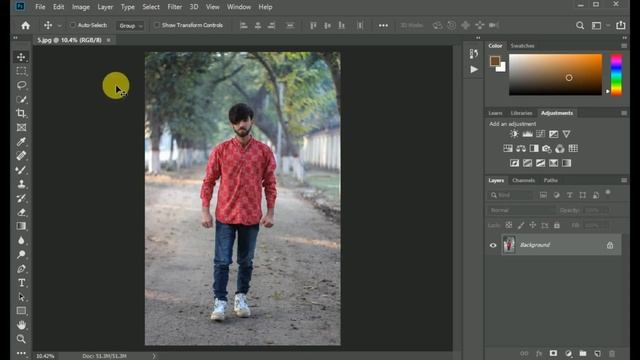The image size is (640, 360).
Task: Click the Play actions panel icon
Action: point(473,69)
